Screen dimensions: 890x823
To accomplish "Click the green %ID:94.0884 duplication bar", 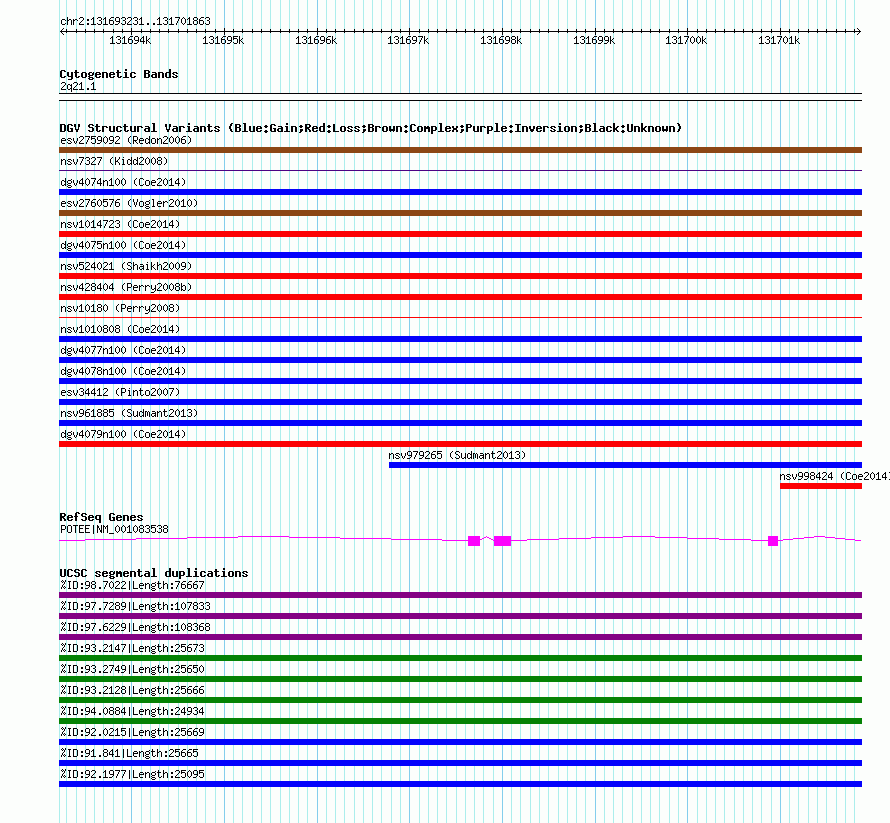I will 460,721.
